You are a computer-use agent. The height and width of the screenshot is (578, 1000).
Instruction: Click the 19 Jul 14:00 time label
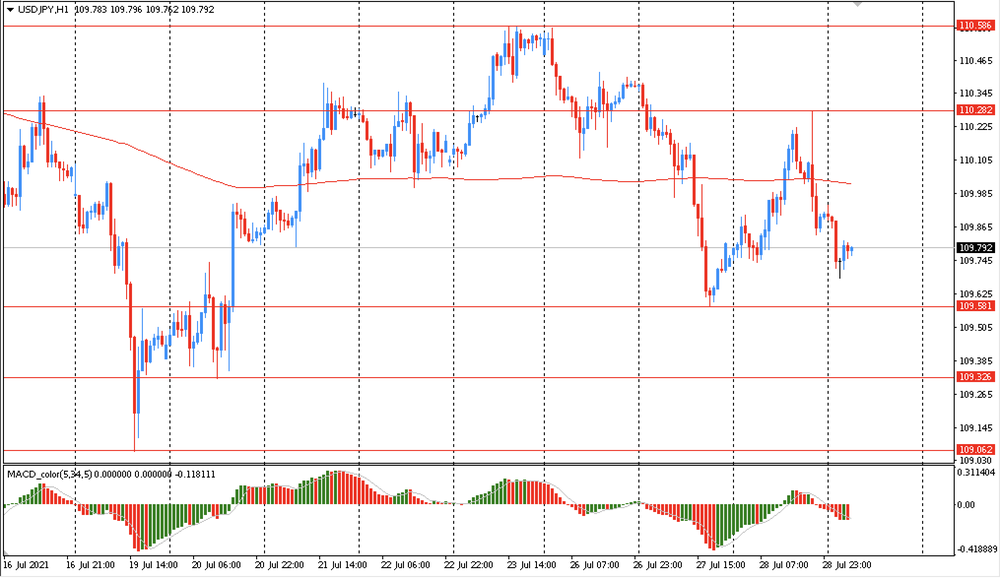pyautogui.click(x=153, y=565)
